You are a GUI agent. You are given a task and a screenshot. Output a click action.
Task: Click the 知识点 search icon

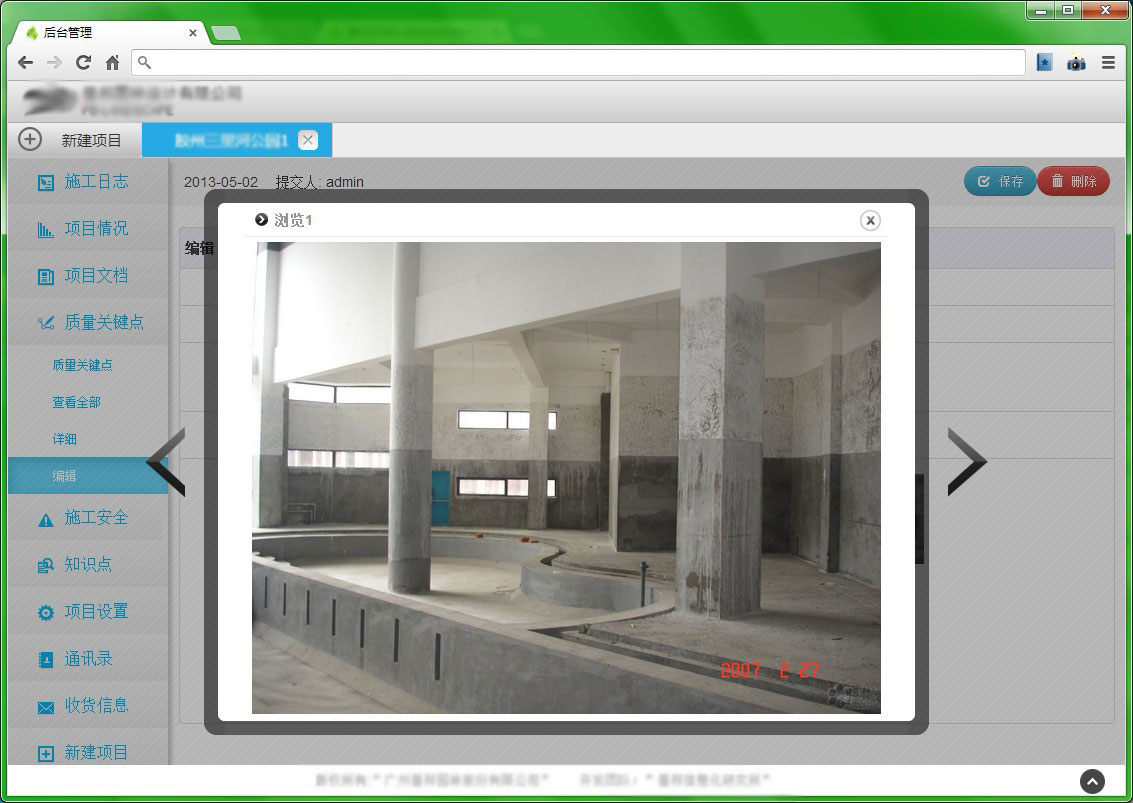[46, 566]
